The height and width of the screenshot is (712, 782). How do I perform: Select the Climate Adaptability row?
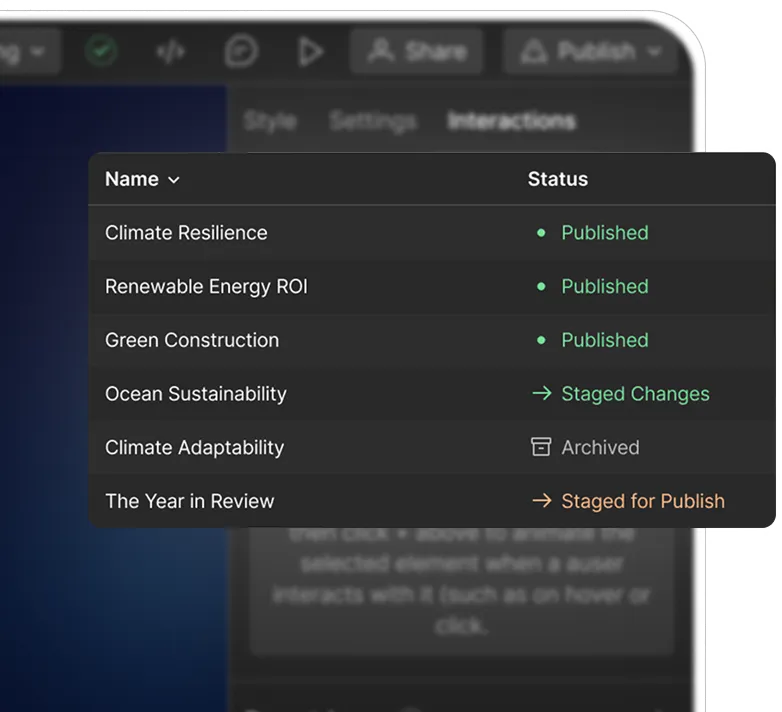[x=431, y=448]
